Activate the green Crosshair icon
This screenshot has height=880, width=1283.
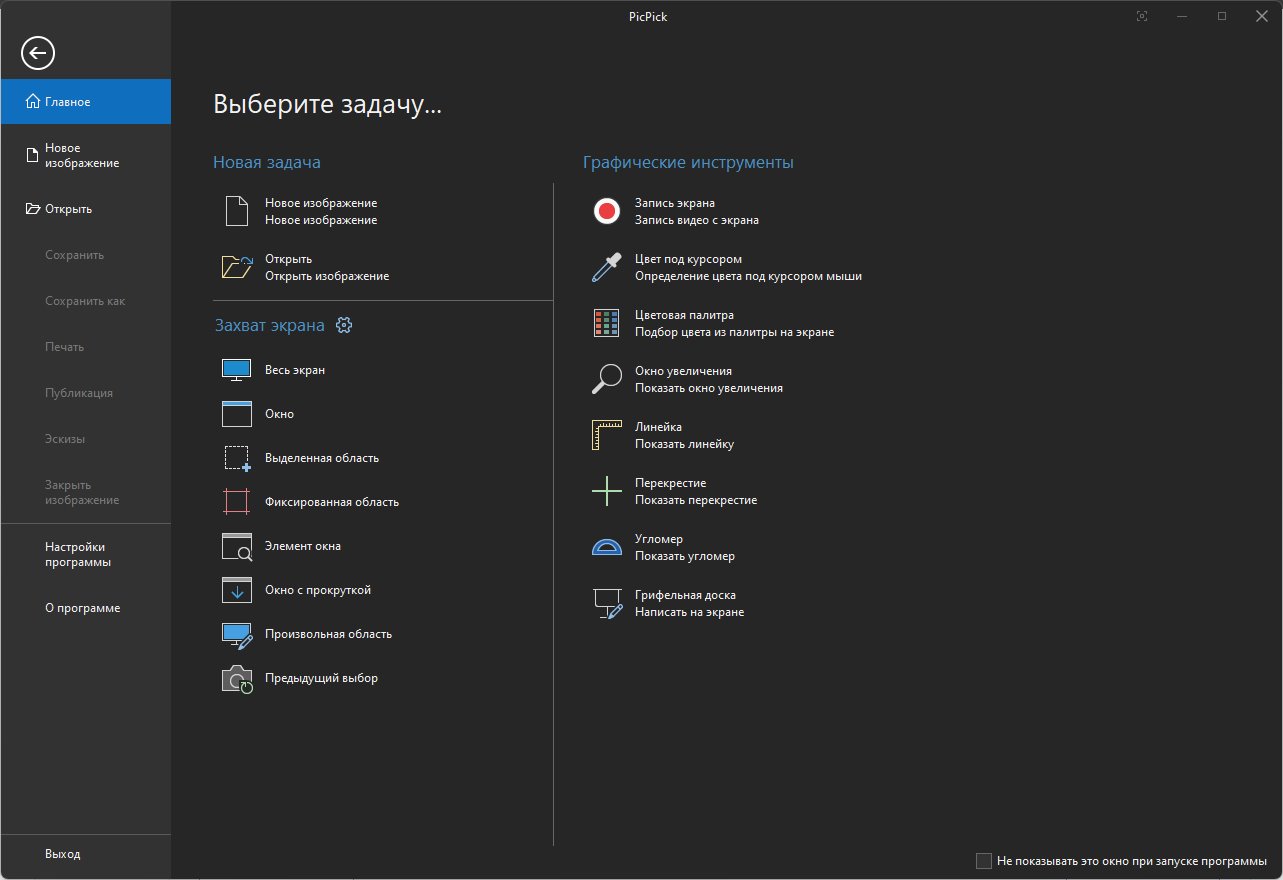point(607,491)
